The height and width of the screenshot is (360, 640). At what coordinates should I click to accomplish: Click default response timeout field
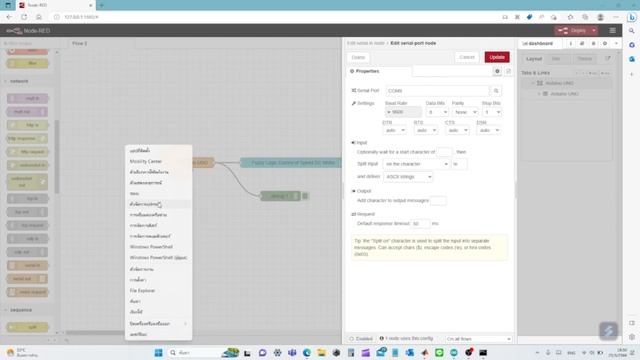point(420,224)
